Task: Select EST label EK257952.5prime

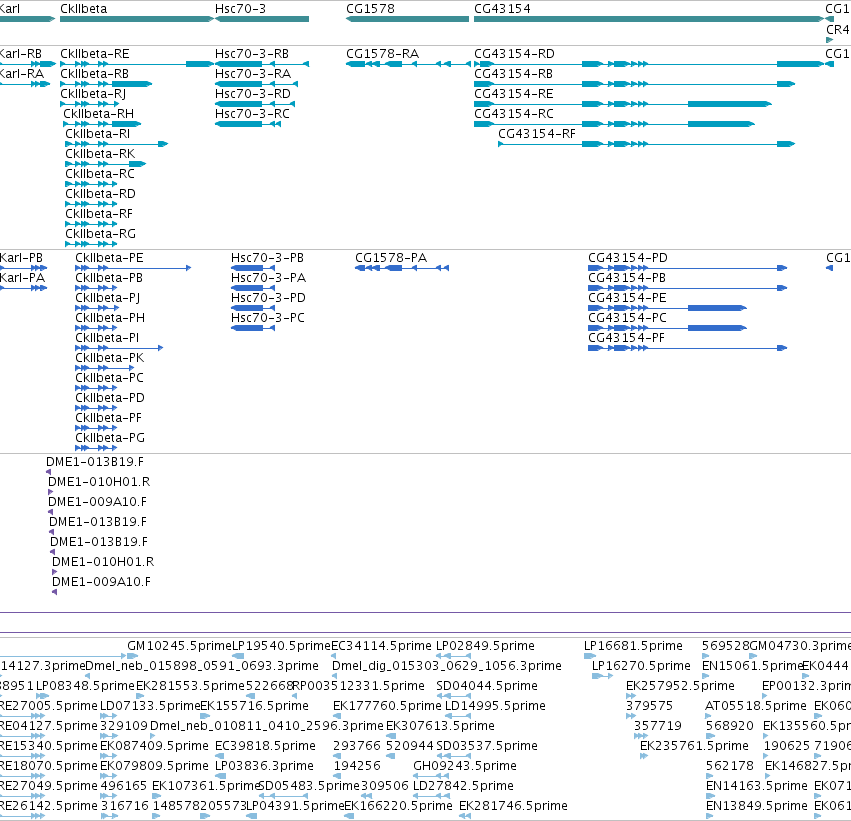Action: 680,686
